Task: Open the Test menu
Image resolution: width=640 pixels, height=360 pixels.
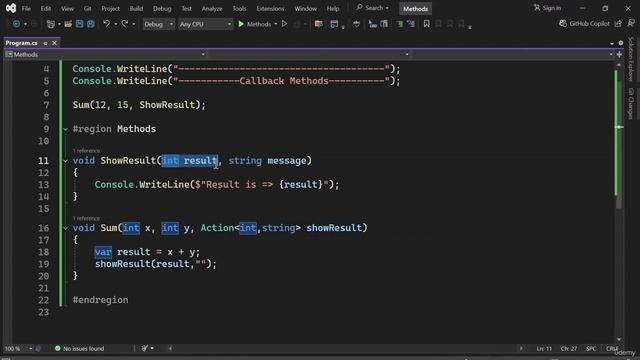Action: pyautogui.click(x=187, y=9)
